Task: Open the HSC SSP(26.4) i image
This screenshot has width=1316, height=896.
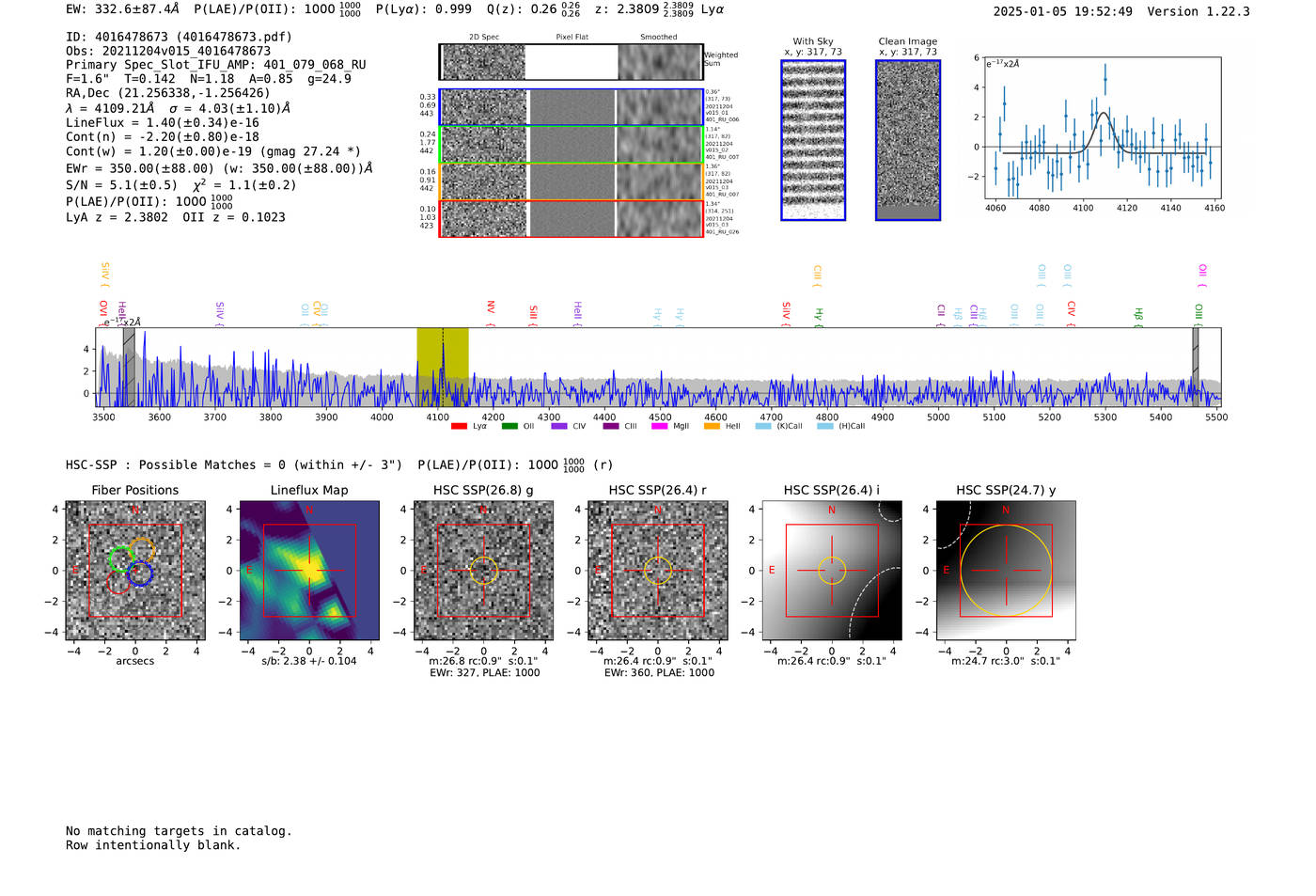Action: click(832, 571)
